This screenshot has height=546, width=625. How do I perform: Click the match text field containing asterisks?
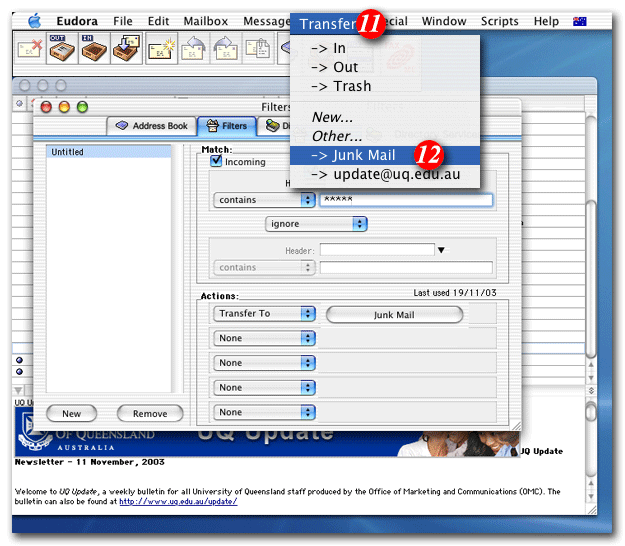coord(405,200)
